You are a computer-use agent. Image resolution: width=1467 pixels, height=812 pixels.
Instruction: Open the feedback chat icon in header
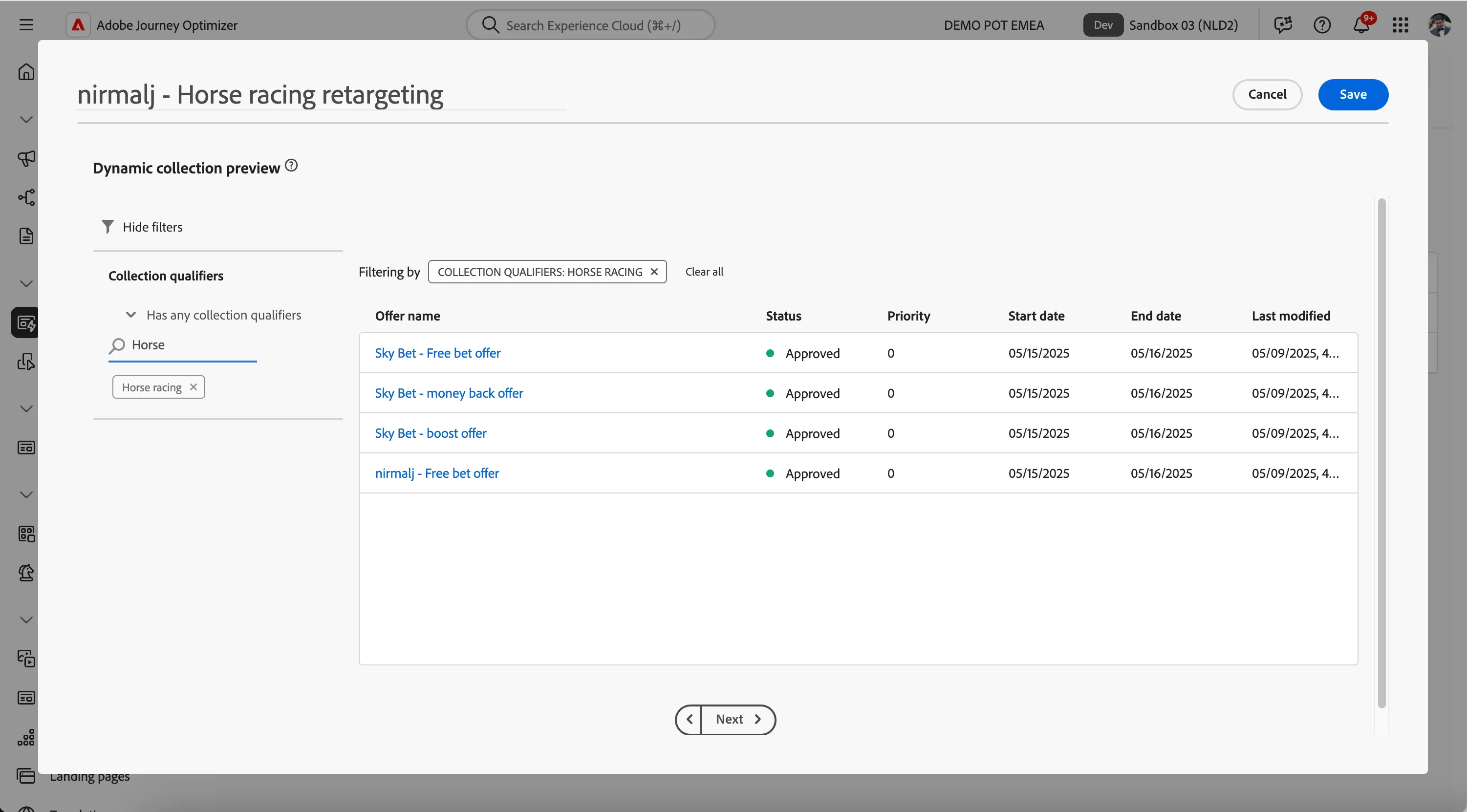pos(1283,25)
